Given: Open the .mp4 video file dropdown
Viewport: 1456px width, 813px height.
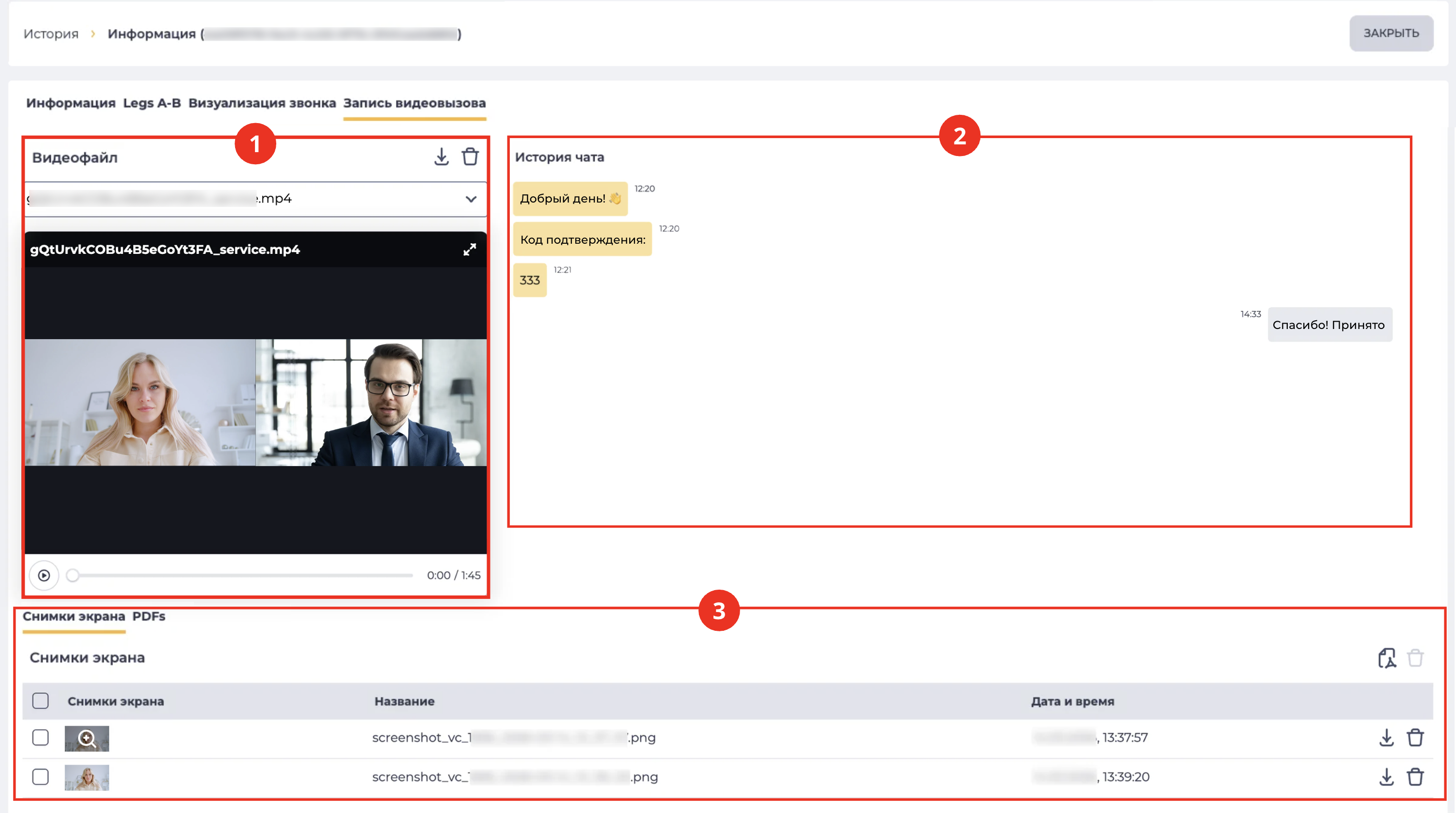Looking at the screenshot, I should 255,199.
